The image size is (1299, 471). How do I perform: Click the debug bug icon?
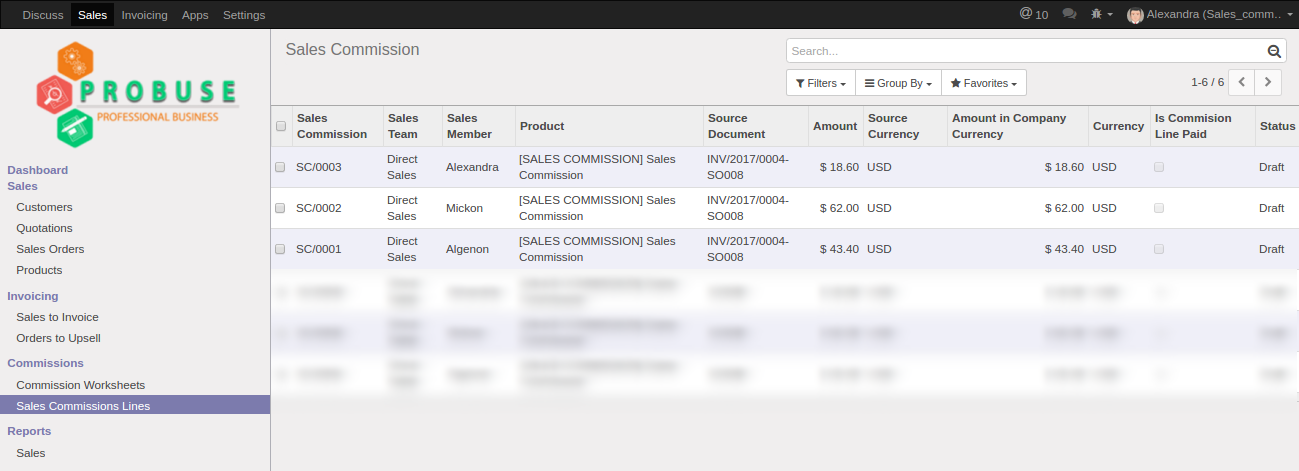click(x=1098, y=14)
